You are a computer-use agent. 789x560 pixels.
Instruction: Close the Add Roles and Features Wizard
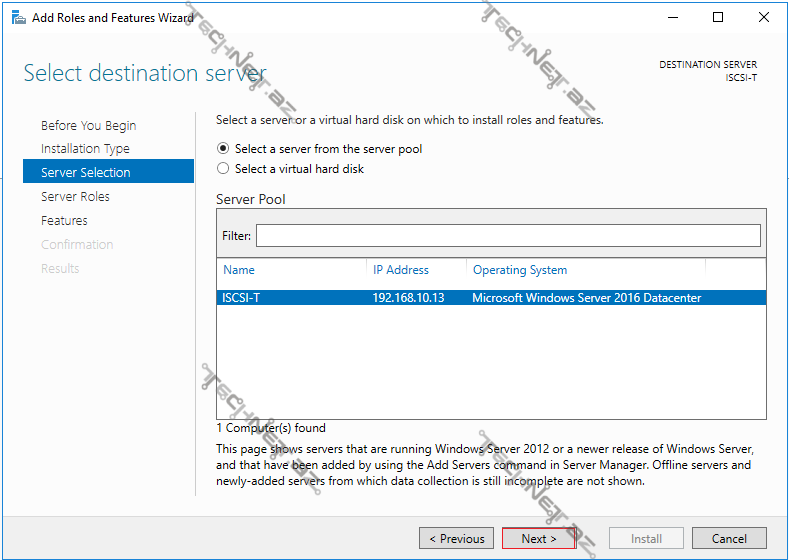(x=764, y=17)
